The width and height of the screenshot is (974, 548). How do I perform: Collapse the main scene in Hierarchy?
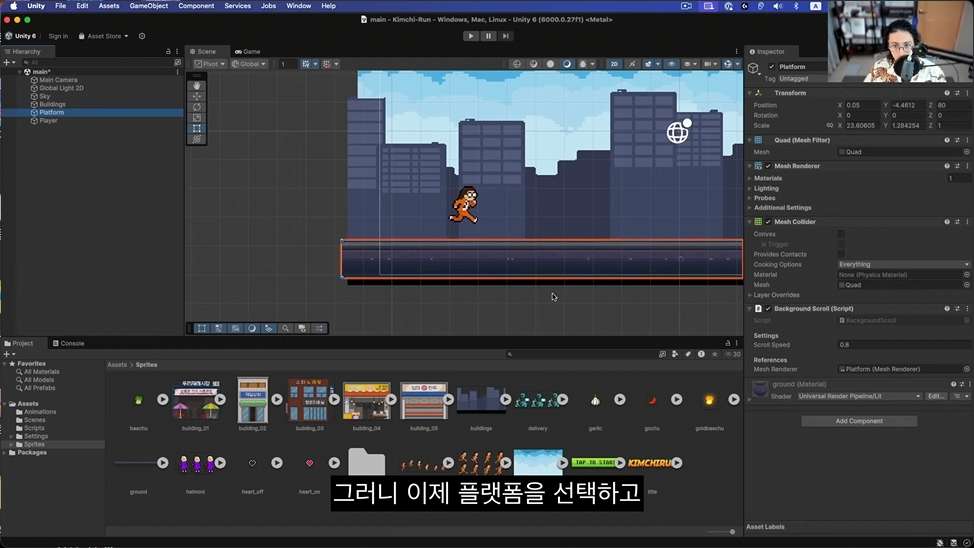pyautogui.click(x=20, y=72)
